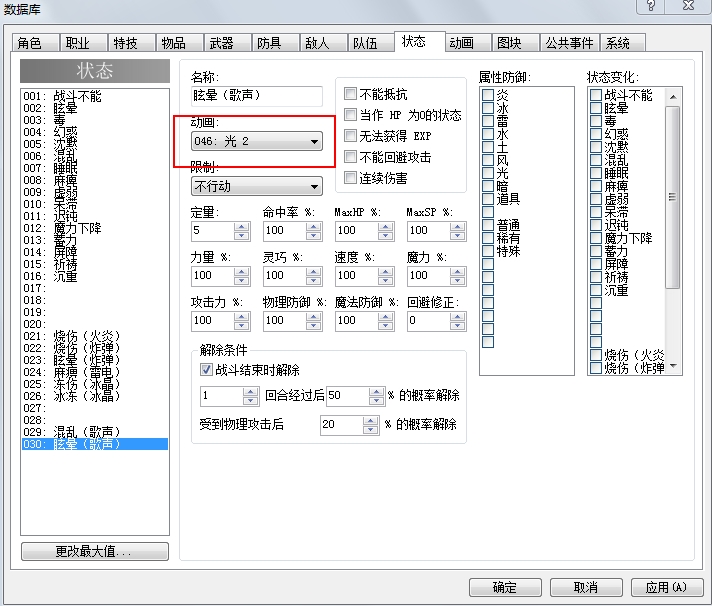712x606 pixels.
Task: Check the 光 element defense box
Action: click(x=488, y=173)
